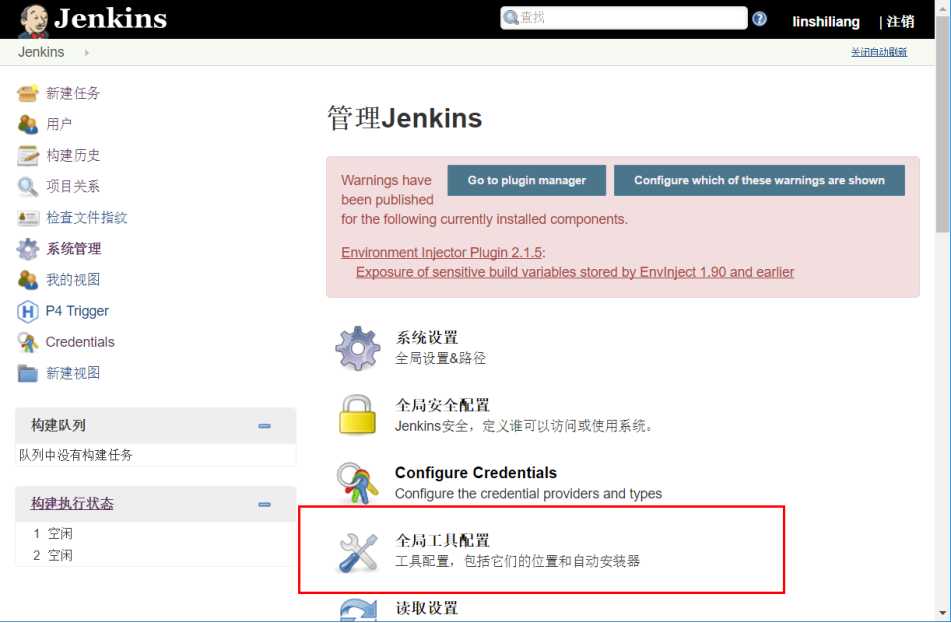This screenshot has width=951, height=623.
Task: Click the Credentials keys icon in the sidebar
Action: tap(28, 342)
